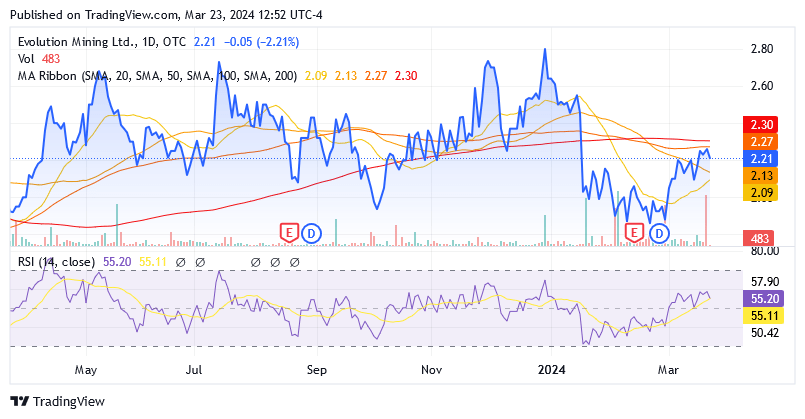Click the red 483 volume value in the legend
The image size is (805, 419).
[51, 59]
